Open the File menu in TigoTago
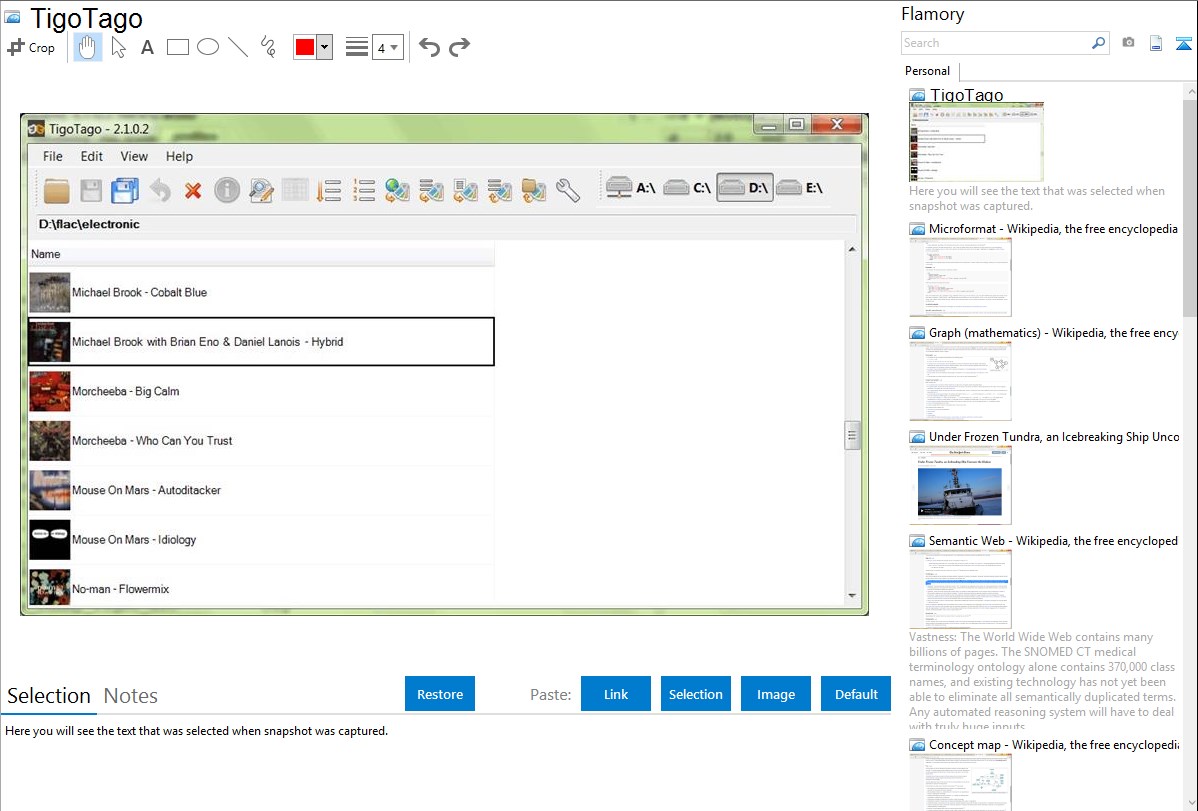This screenshot has height=811, width=1198. tap(53, 156)
